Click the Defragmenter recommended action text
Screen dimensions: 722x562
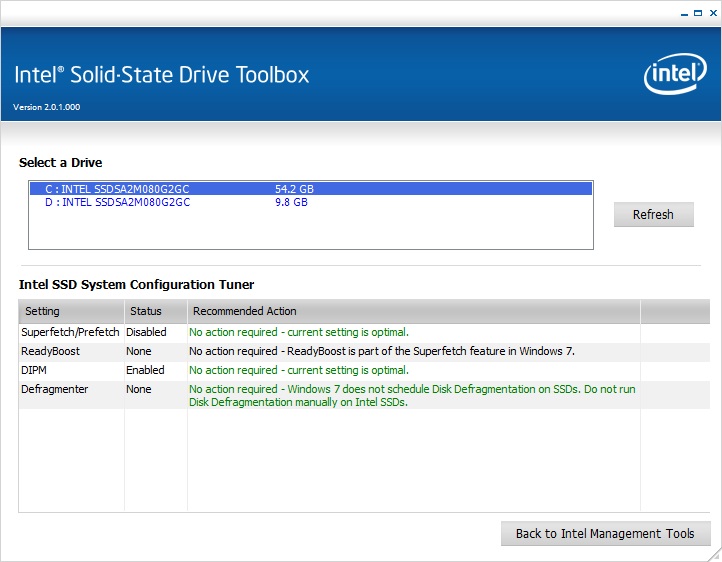pyautogui.click(x=412, y=395)
